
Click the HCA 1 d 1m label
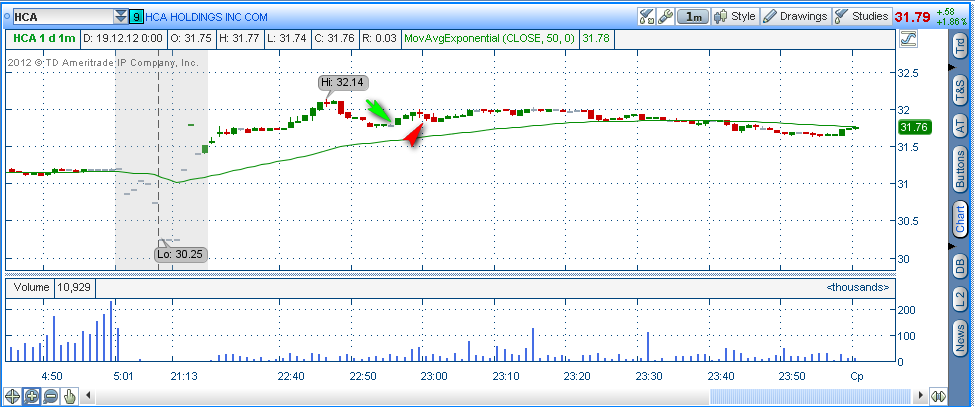42,39
